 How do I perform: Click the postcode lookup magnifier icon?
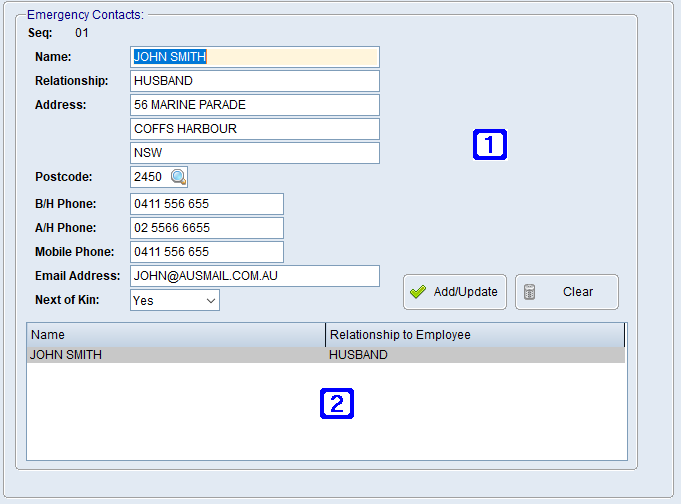click(179, 177)
